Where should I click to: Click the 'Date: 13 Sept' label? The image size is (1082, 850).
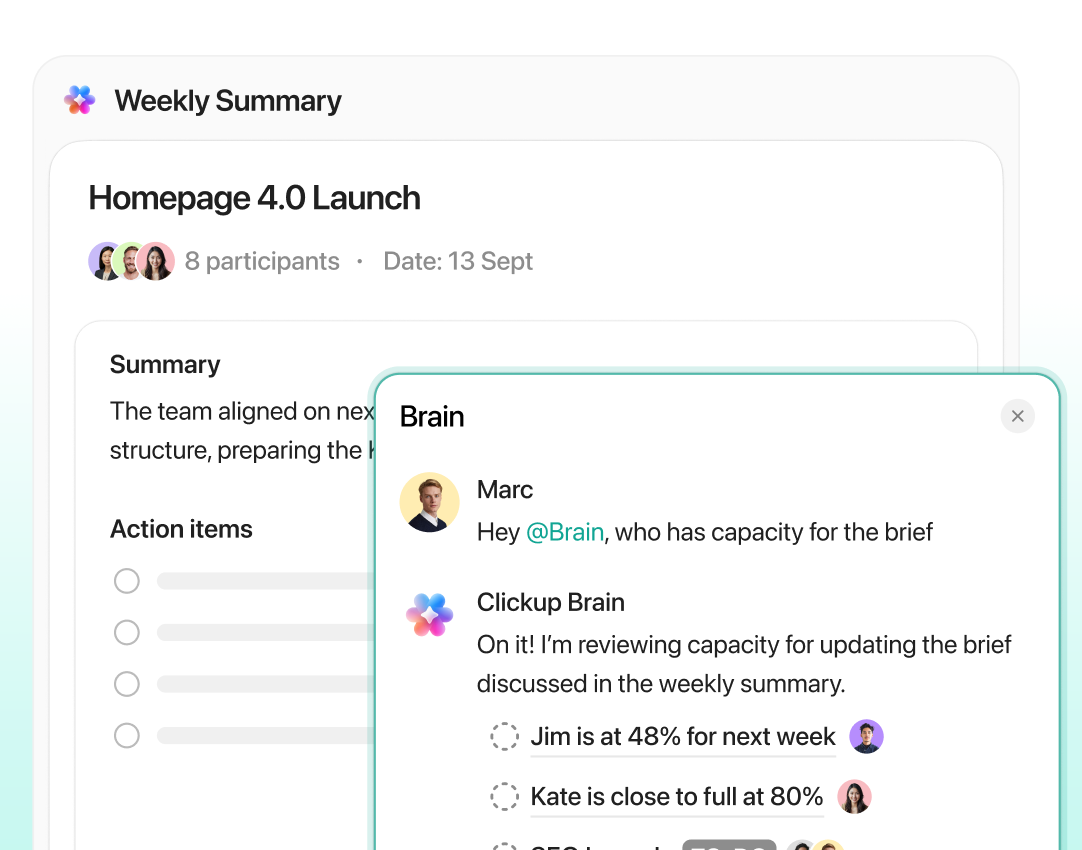(458, 260)
